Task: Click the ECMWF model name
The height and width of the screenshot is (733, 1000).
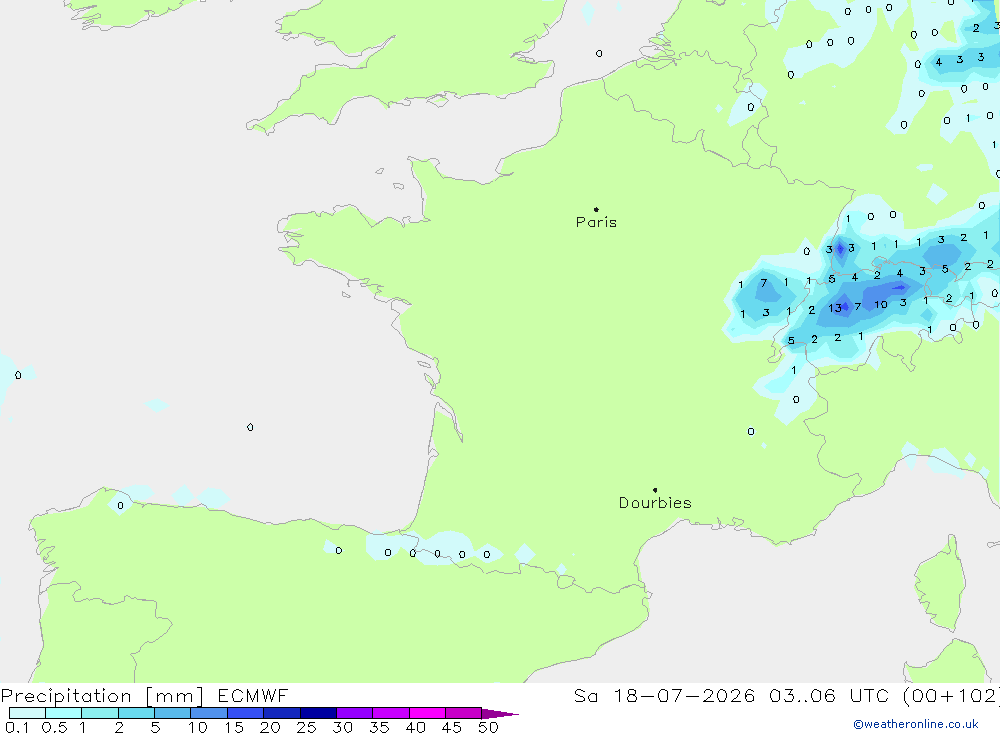Action: coord(253,695)
